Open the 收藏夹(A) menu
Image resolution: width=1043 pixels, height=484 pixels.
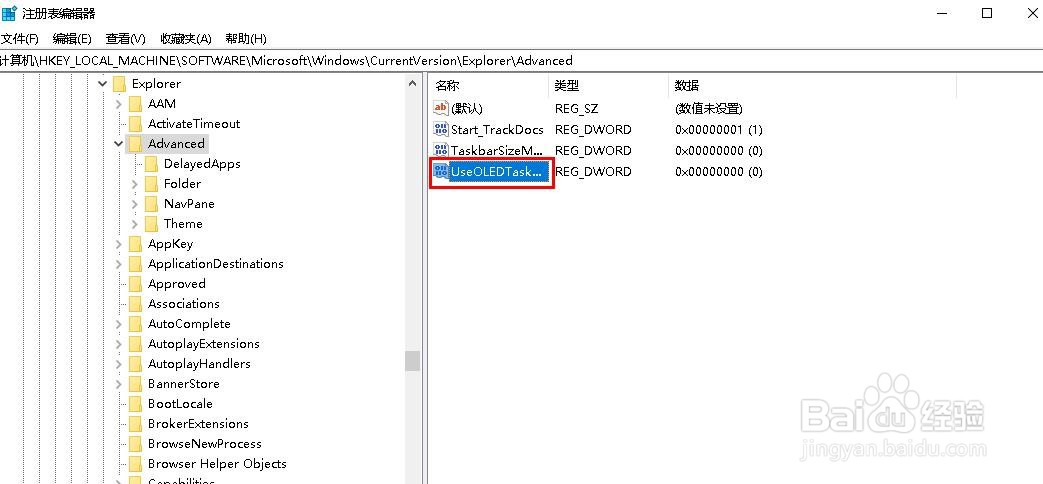coord(186,39)
